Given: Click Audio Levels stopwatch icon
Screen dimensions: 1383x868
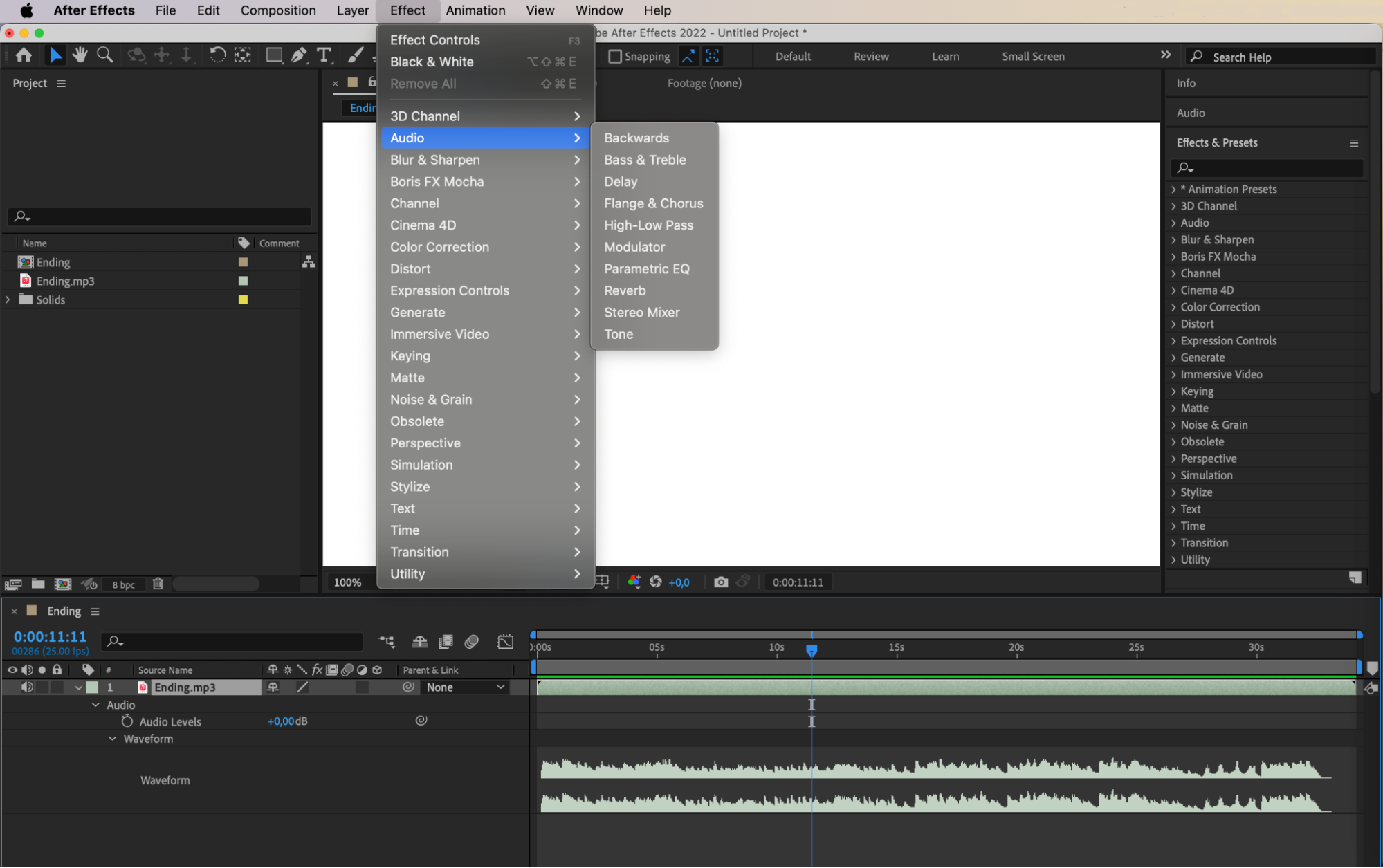Looking at the screenshot, I should 127,721.
